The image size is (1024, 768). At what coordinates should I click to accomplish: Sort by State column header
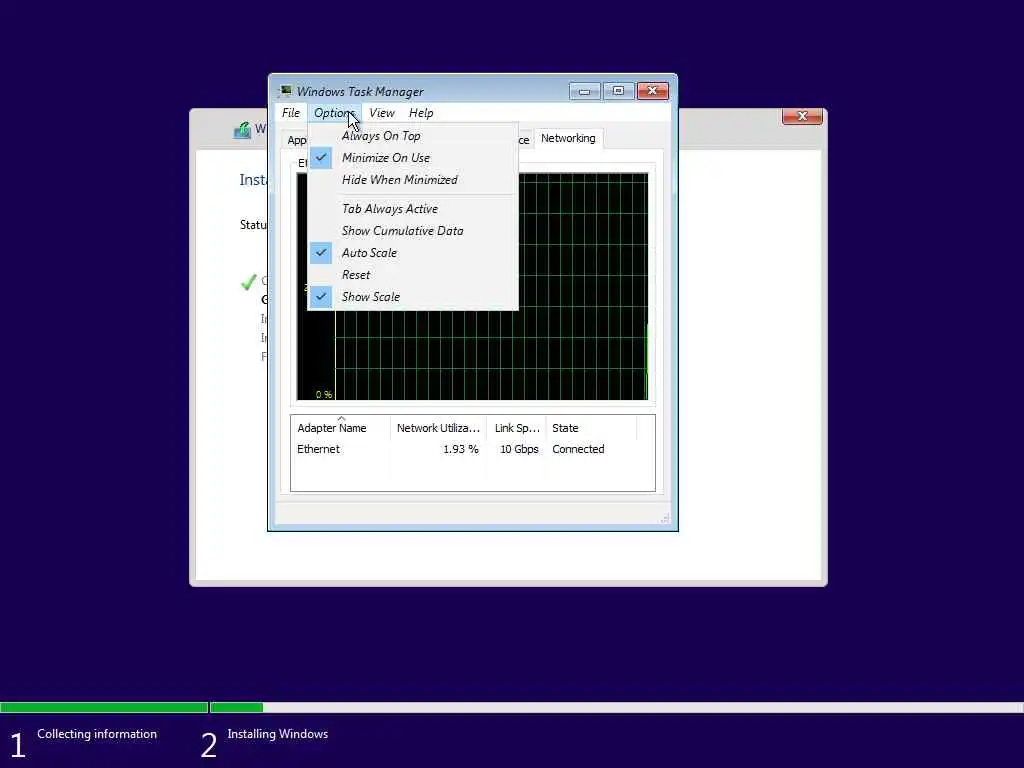pyautogui.click(x=591, y=428)
